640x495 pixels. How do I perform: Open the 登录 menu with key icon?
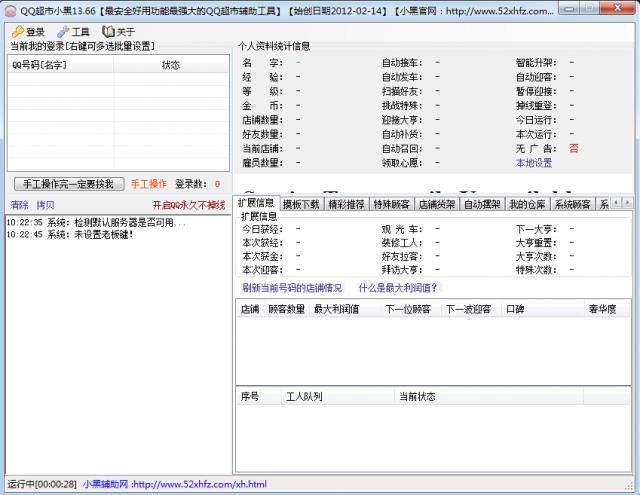tap(28, 31)
